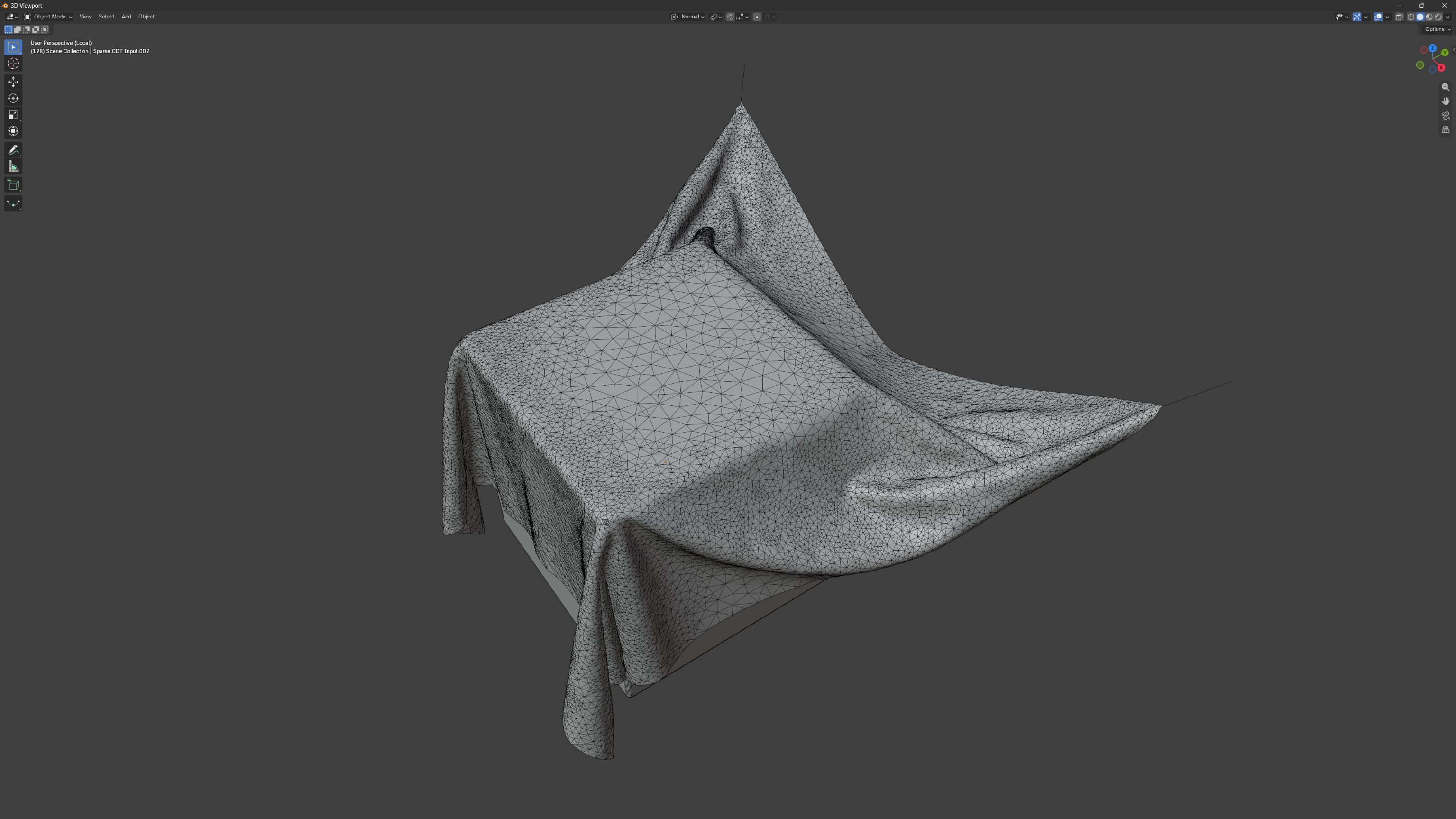
Task: Click "User Perspective (Local)" text
Action: coord(61,43)
